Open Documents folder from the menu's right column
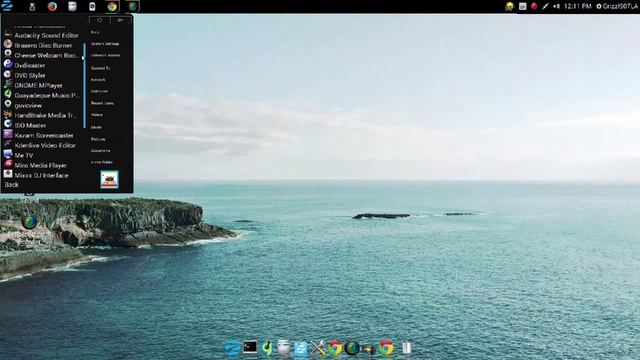The image size is (640, 360). [100, 151]
